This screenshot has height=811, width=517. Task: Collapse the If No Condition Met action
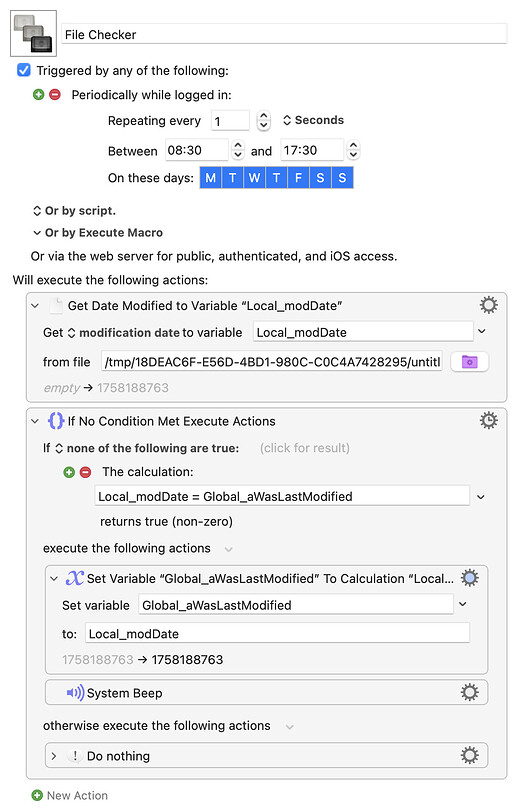(35, 421)
